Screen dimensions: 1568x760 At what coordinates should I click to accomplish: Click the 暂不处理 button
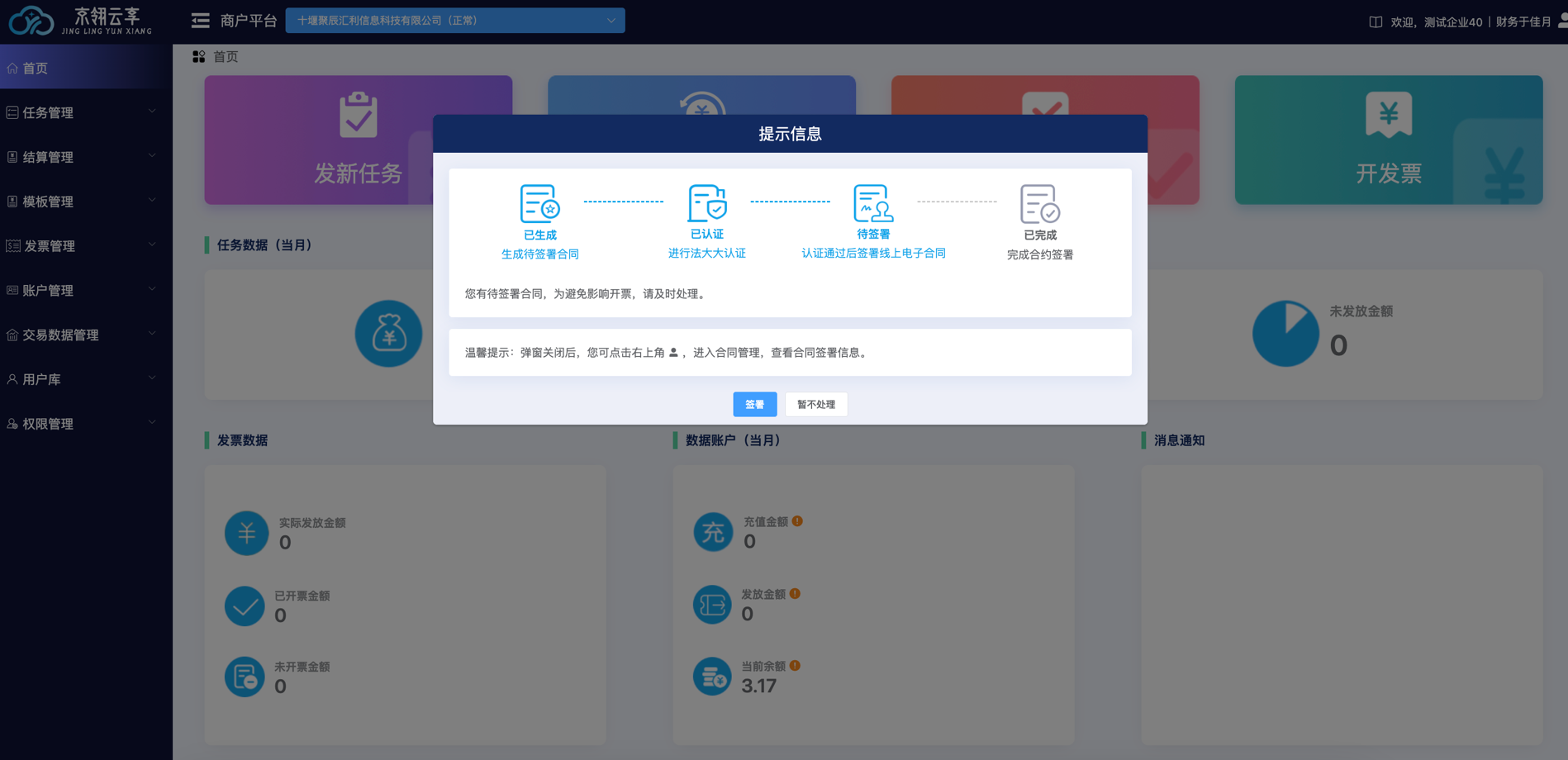(x=815, y=404)
